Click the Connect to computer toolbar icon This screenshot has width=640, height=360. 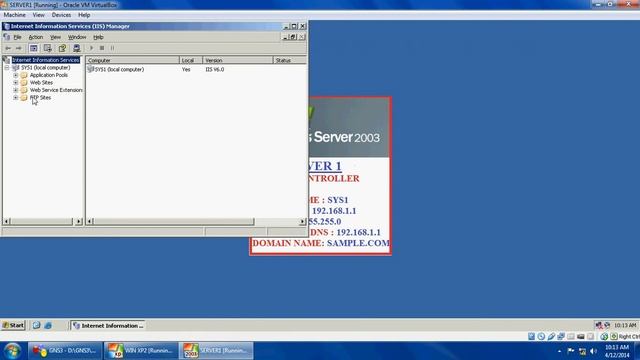pyautogui.click(x=76, y=48)
